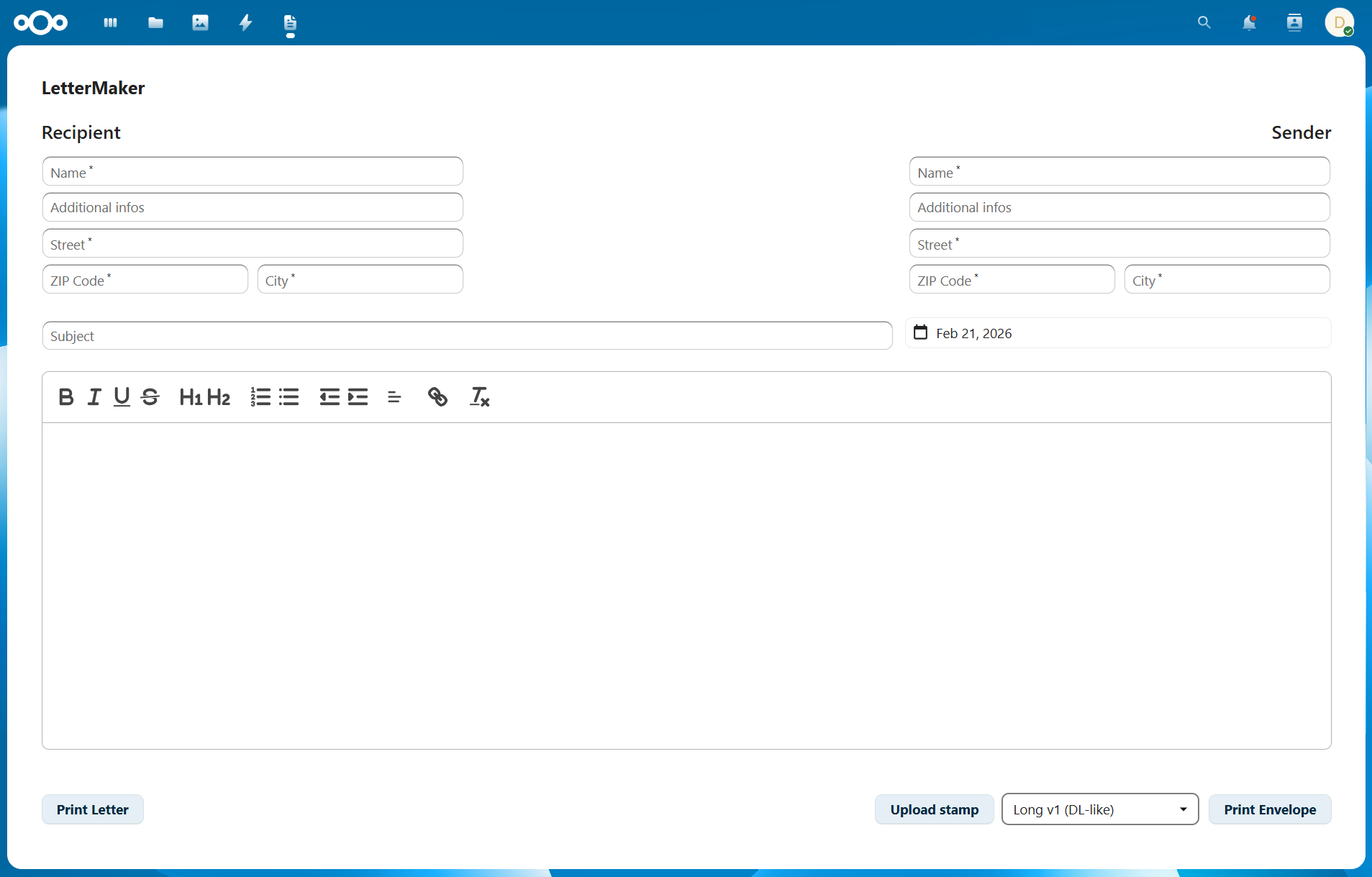This screenshot has width=1372, height=877.
Task: Click the recipient Subject field
Action: click(466, 335)
